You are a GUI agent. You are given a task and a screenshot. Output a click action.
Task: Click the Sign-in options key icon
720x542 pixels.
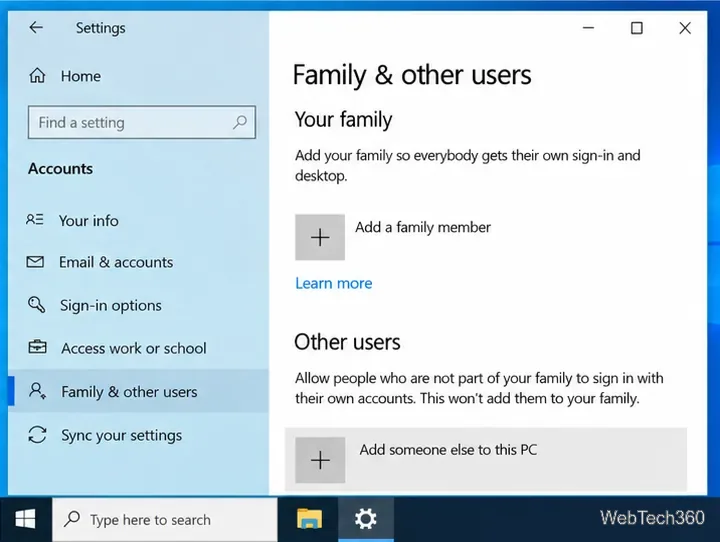click(x=36, y=304)
